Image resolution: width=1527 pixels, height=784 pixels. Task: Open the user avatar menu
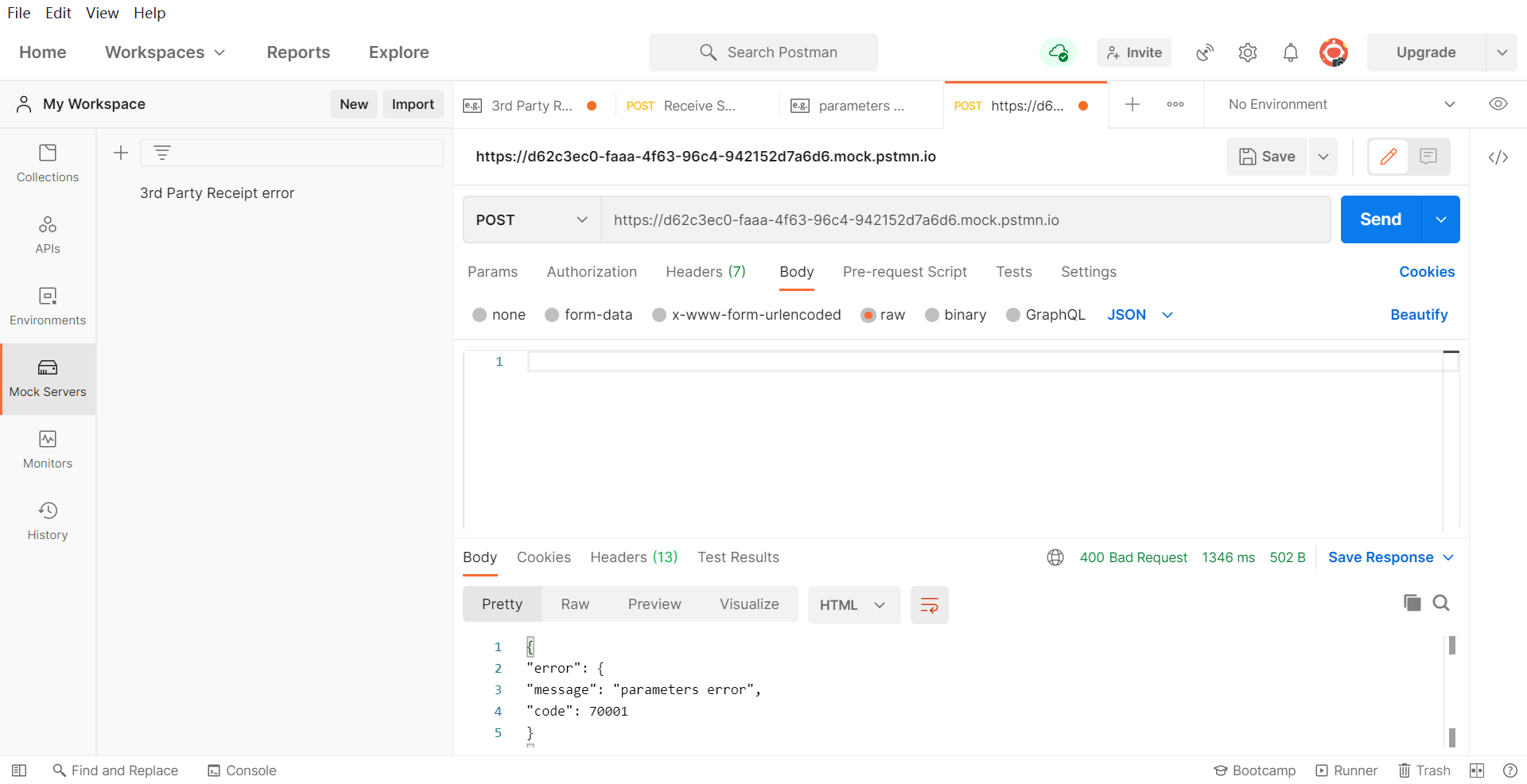(x=1334, y=52)
